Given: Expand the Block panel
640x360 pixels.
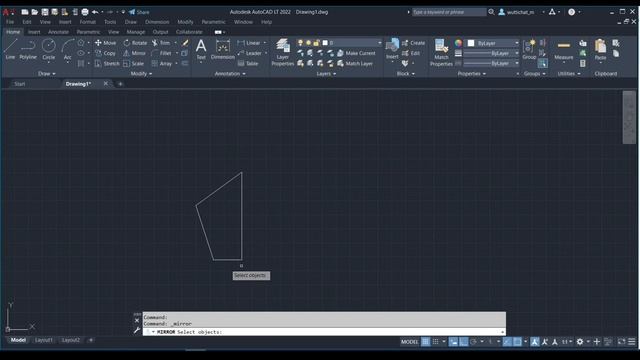Looking at the screenshot, I should click(x=406, y=74).
